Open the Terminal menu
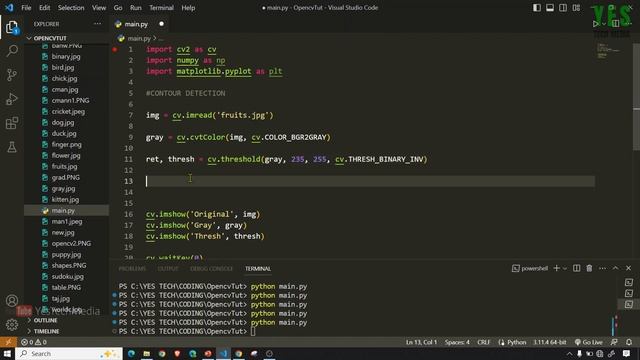640x360 pixels. [x=161, y=8]
